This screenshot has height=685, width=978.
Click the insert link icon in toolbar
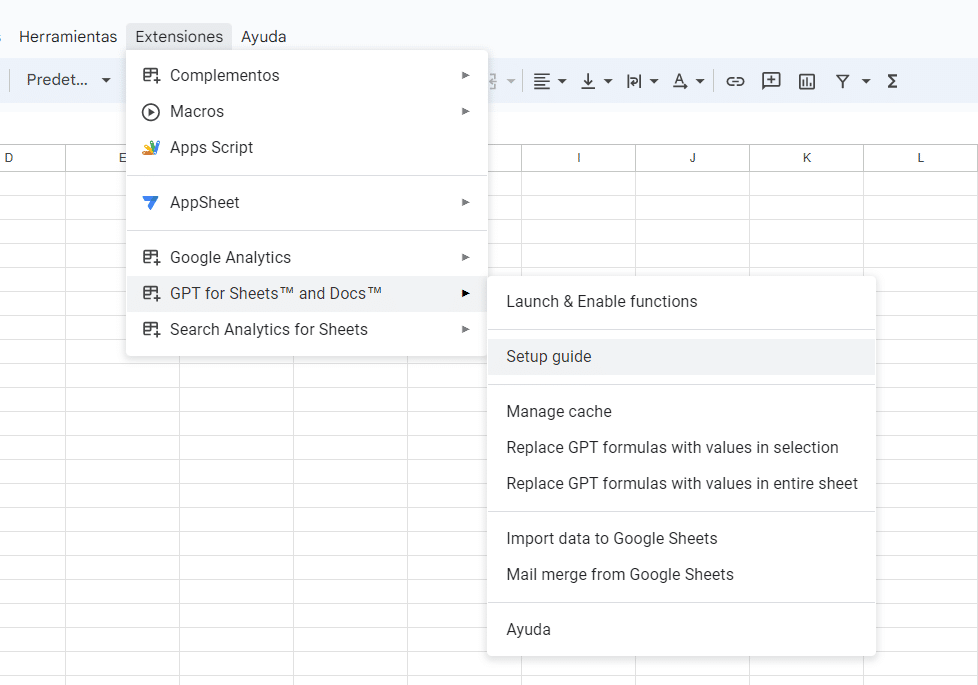point(735,81)
